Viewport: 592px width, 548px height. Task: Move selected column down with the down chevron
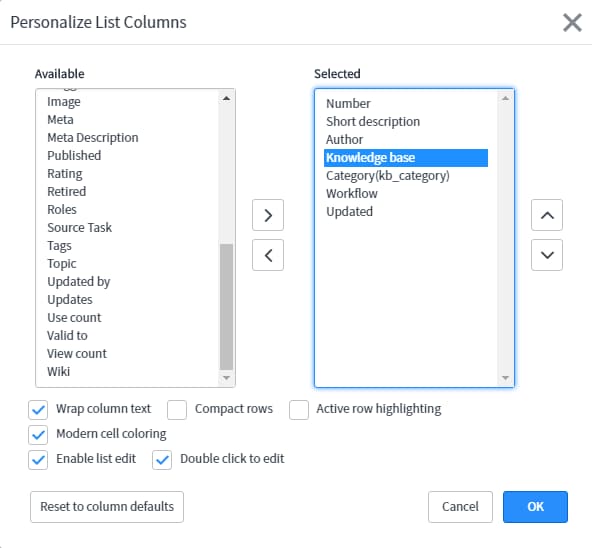pyautogui.click(x=547, y=255)
